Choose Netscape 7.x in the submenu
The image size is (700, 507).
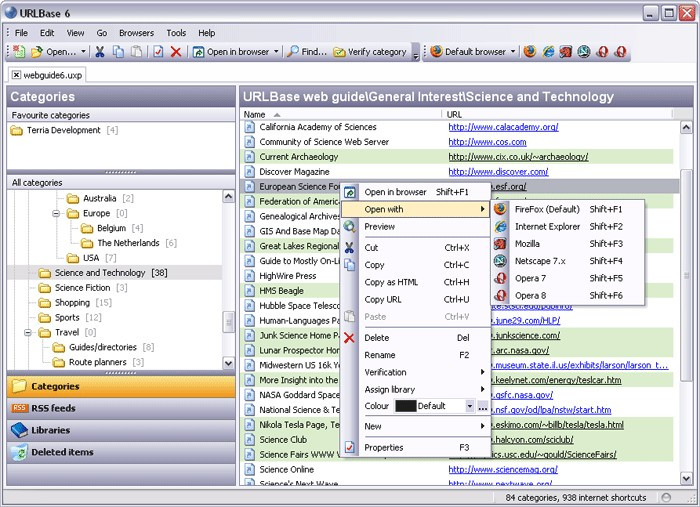pyautogui.click(x=568, y=261)
